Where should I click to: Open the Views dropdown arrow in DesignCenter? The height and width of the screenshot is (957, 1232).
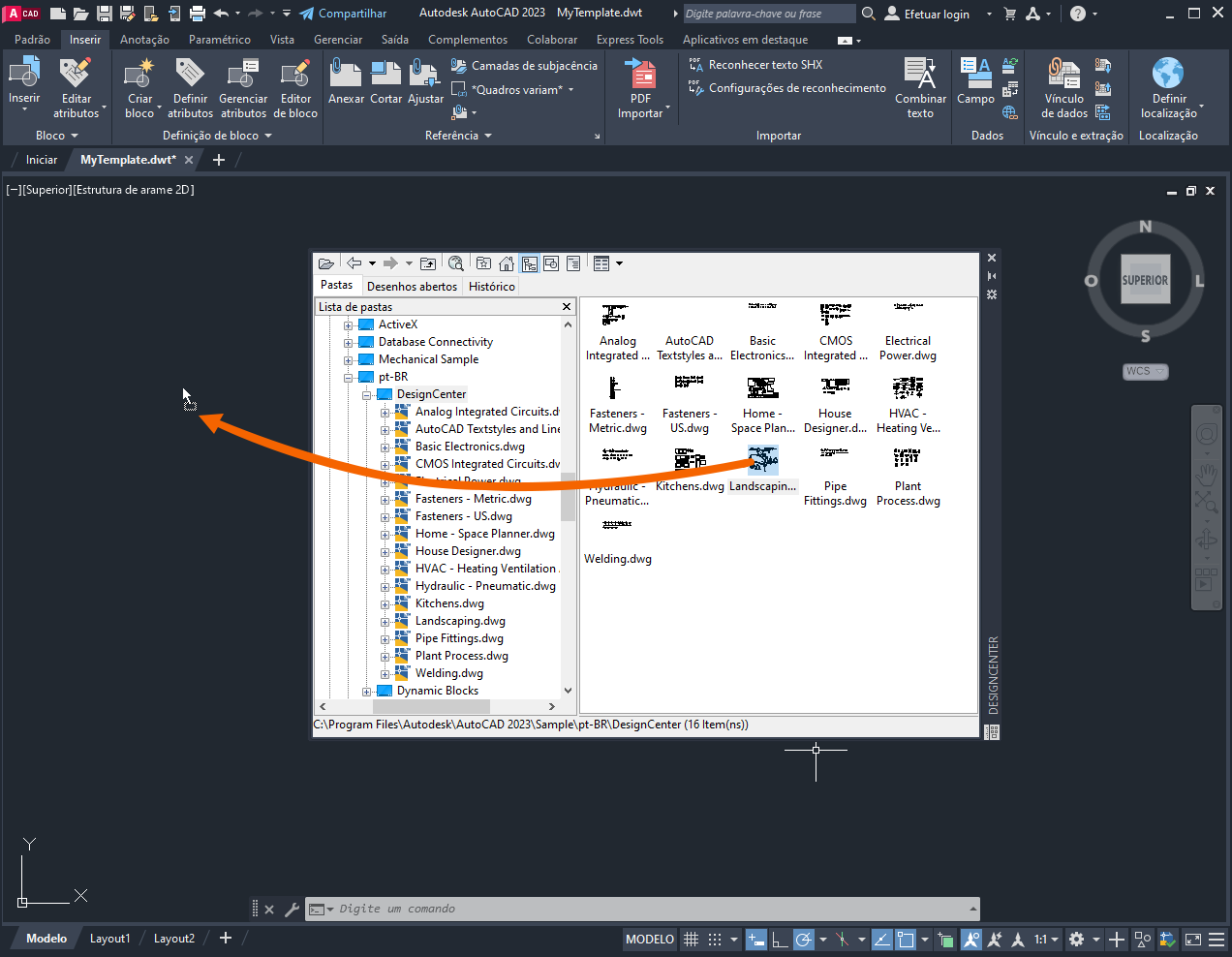[x=619, y=263]
